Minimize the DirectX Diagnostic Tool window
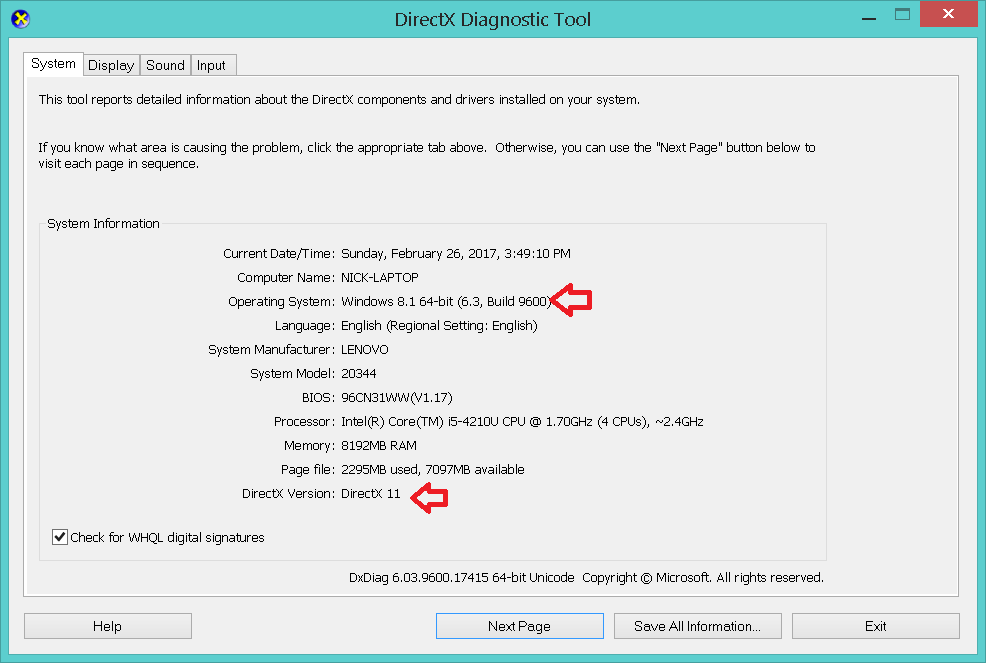The width and height of the screenshot is (986, 663). coord(869,19)
